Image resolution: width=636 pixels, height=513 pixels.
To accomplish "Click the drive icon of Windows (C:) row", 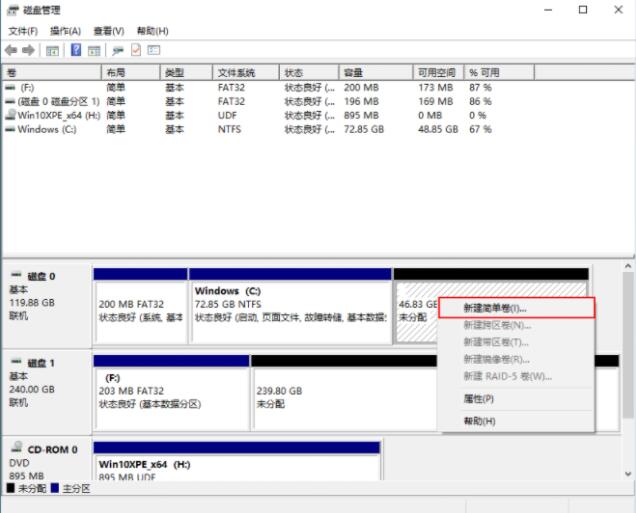I will [x=10, y=129].
